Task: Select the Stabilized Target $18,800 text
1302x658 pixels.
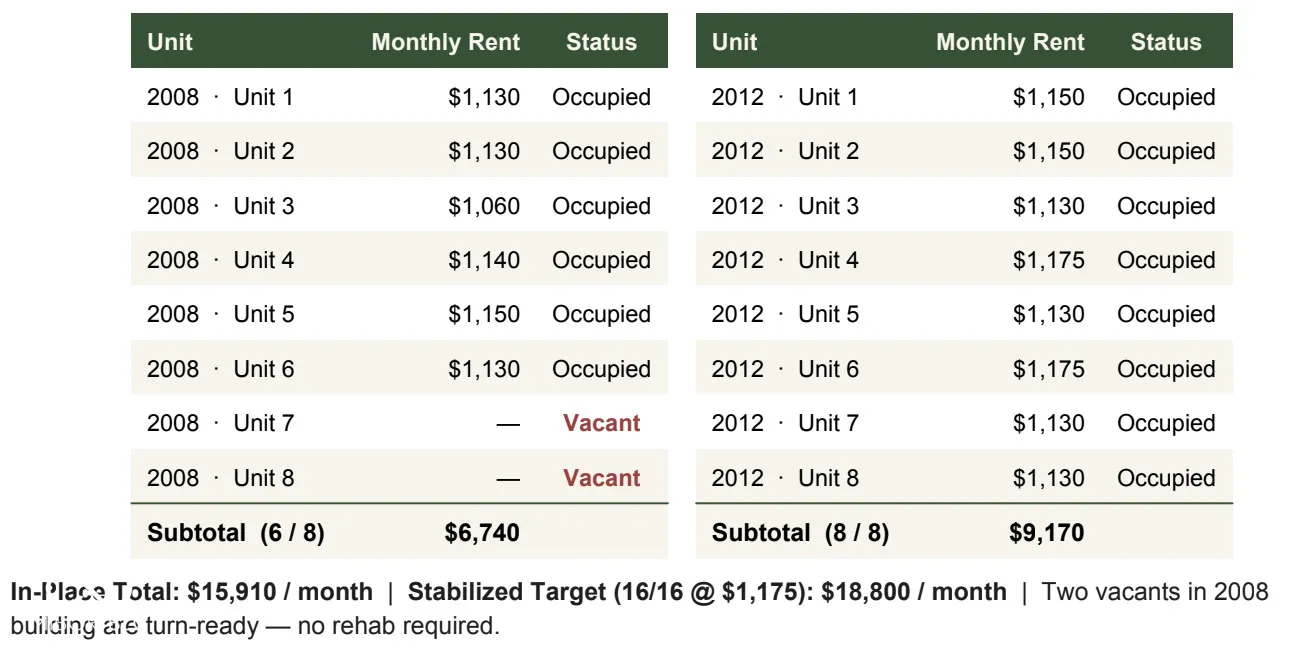Action: (707, 592)
